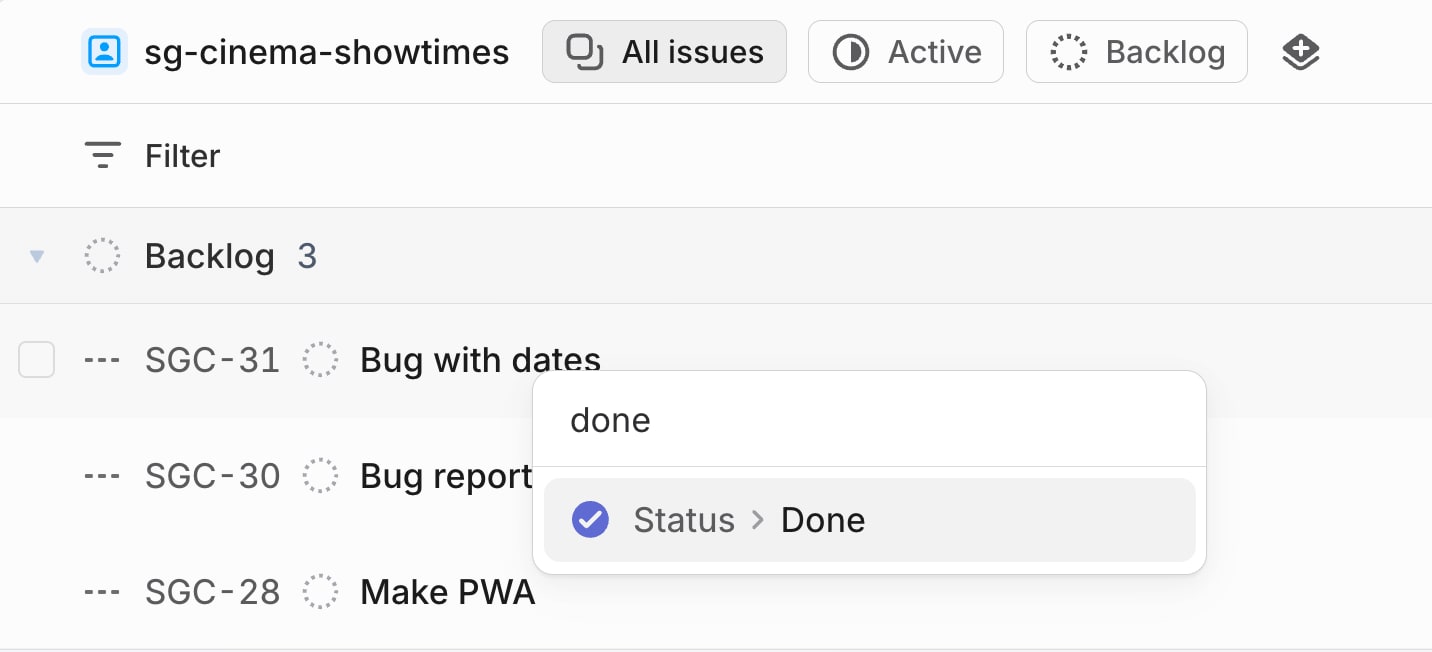Open issue SGC-28 Make PWA
1432x652 pixels.
click(447, 592)
